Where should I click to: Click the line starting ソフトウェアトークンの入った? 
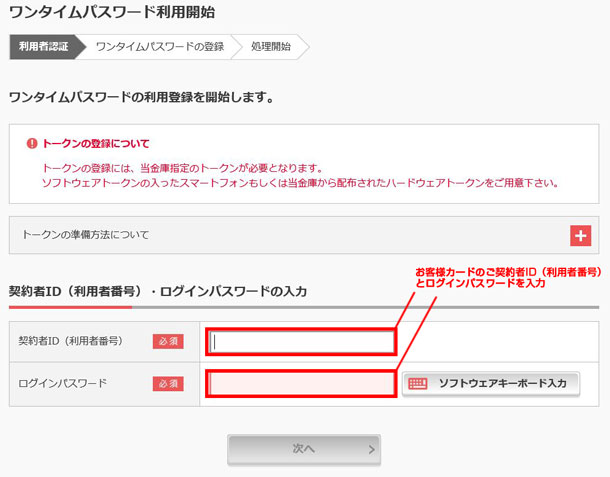click(x=300, y=183)
